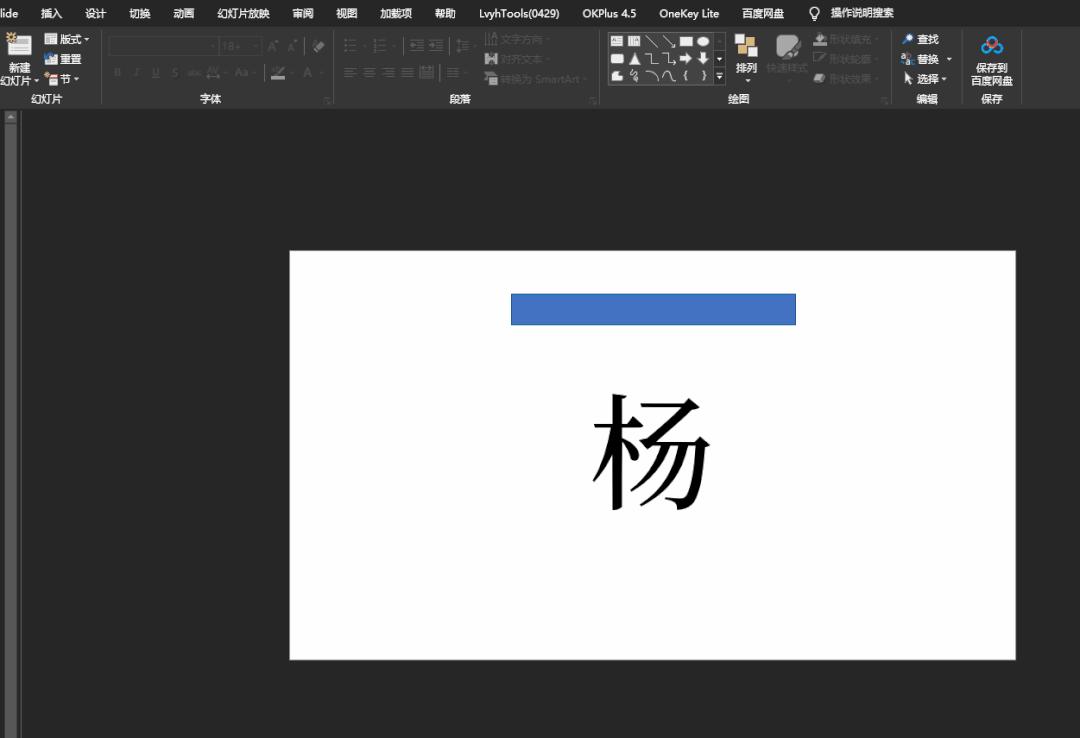
Task: Open the 选择 (Select) dropdown menu
Action: [x=926, y=78]
